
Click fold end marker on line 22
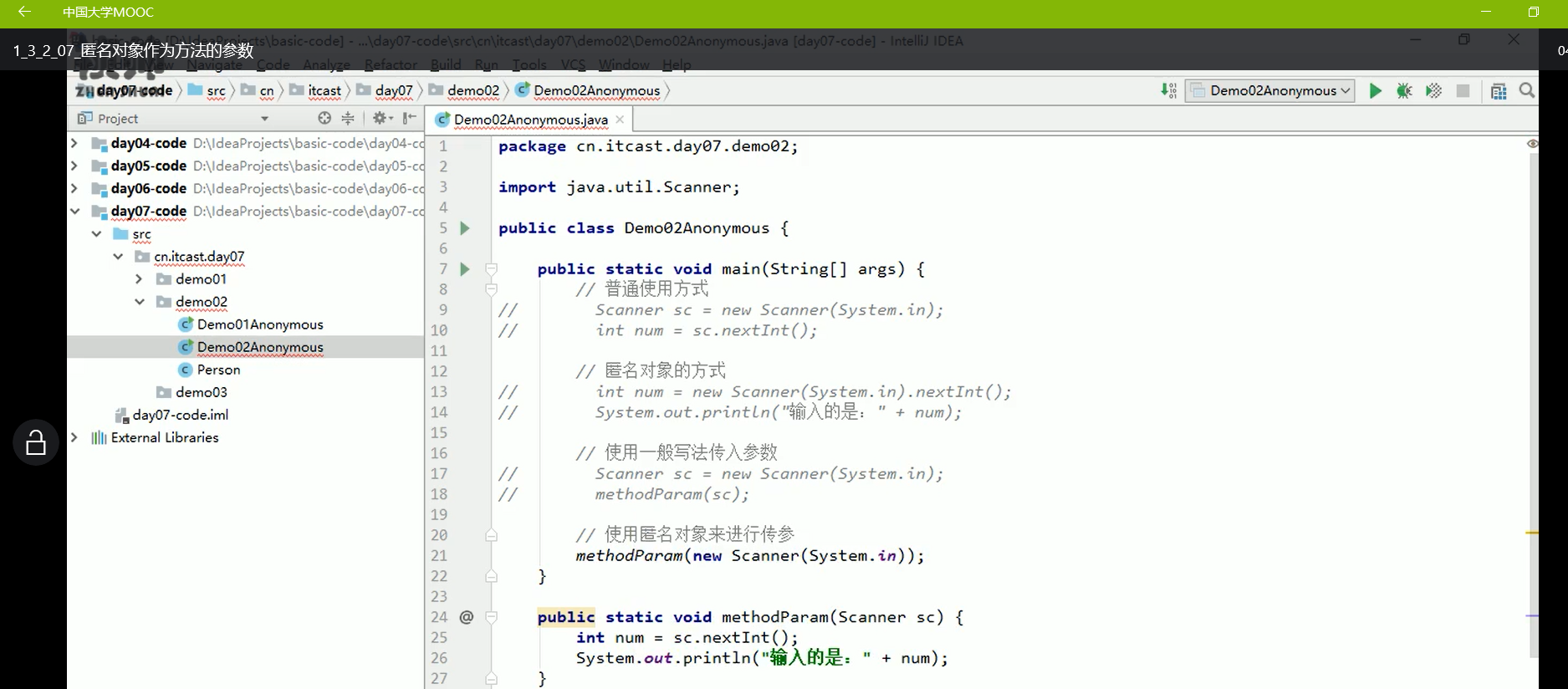[x=492, y=576]
